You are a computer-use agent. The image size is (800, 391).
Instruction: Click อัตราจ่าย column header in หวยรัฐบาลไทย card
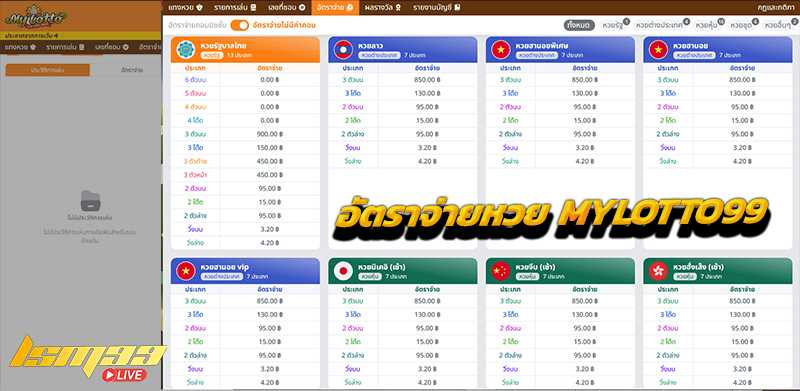(x=269, y=67)
